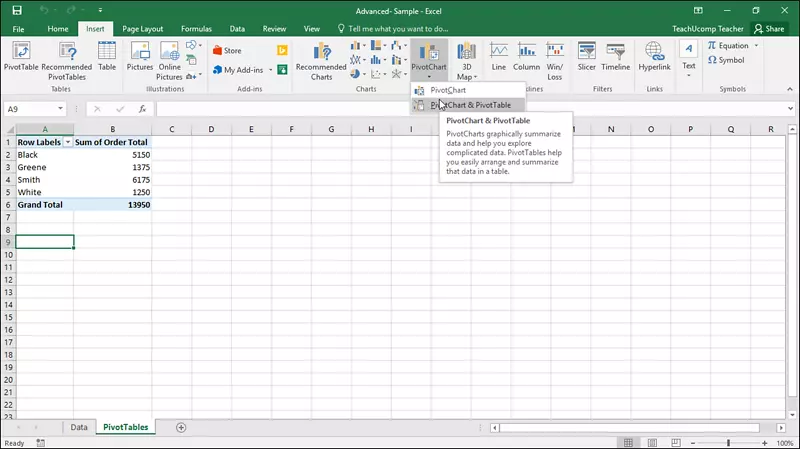The width and height of the screenshot is (800, 449).
Task: Click the Ribbon Display Options icon
Action: [x=698, y=10]
